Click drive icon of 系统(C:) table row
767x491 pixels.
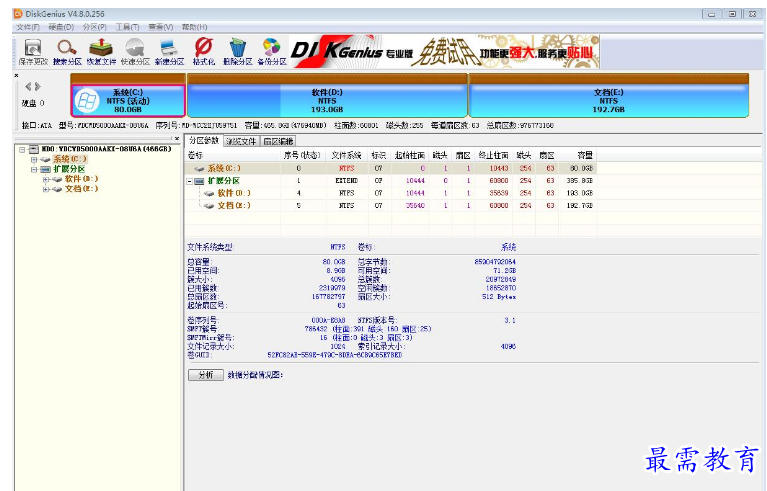point(200,168)
